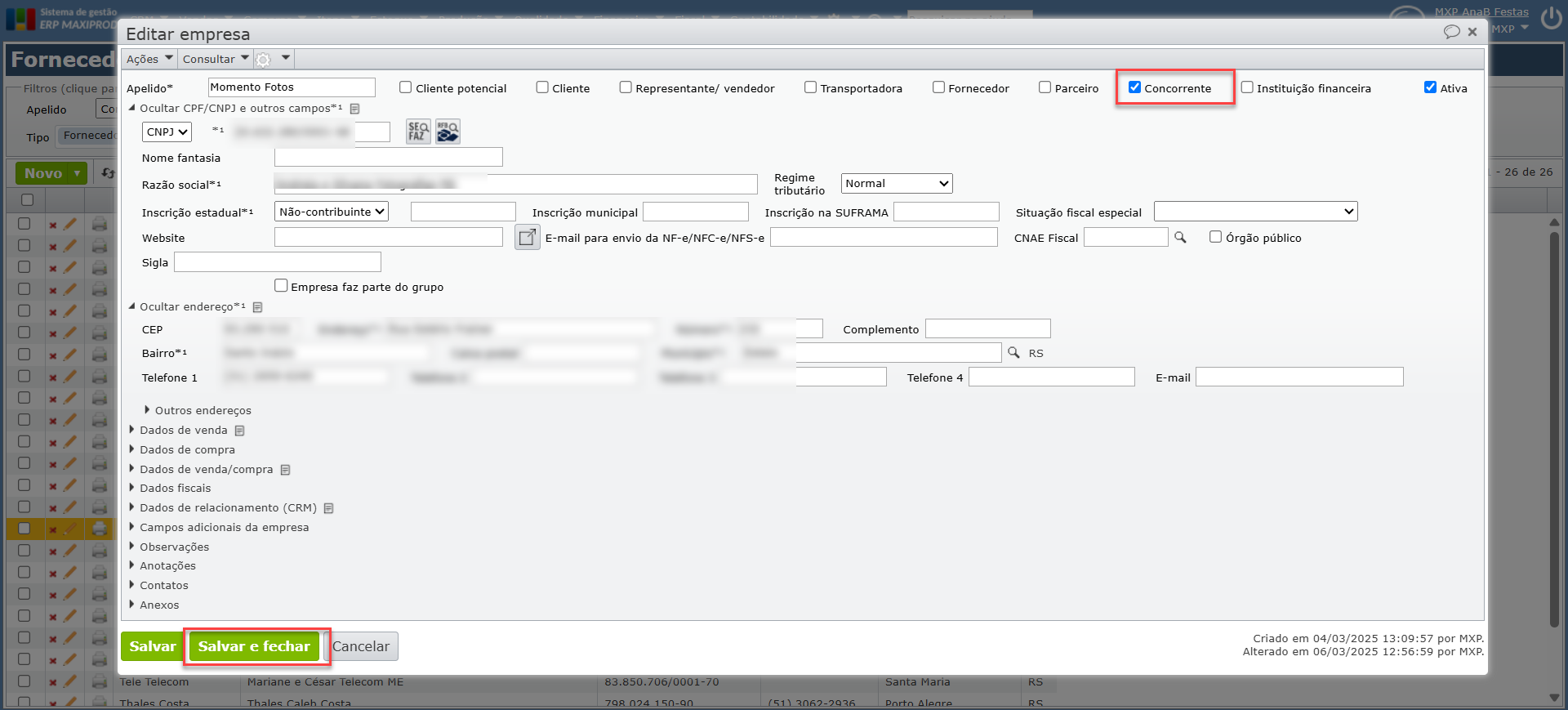This screenshot has width=1568, height=710.
Task: Collapse the Ocultar CPF/CNPJ e outros campos section
Action: [x=132, y=108]
